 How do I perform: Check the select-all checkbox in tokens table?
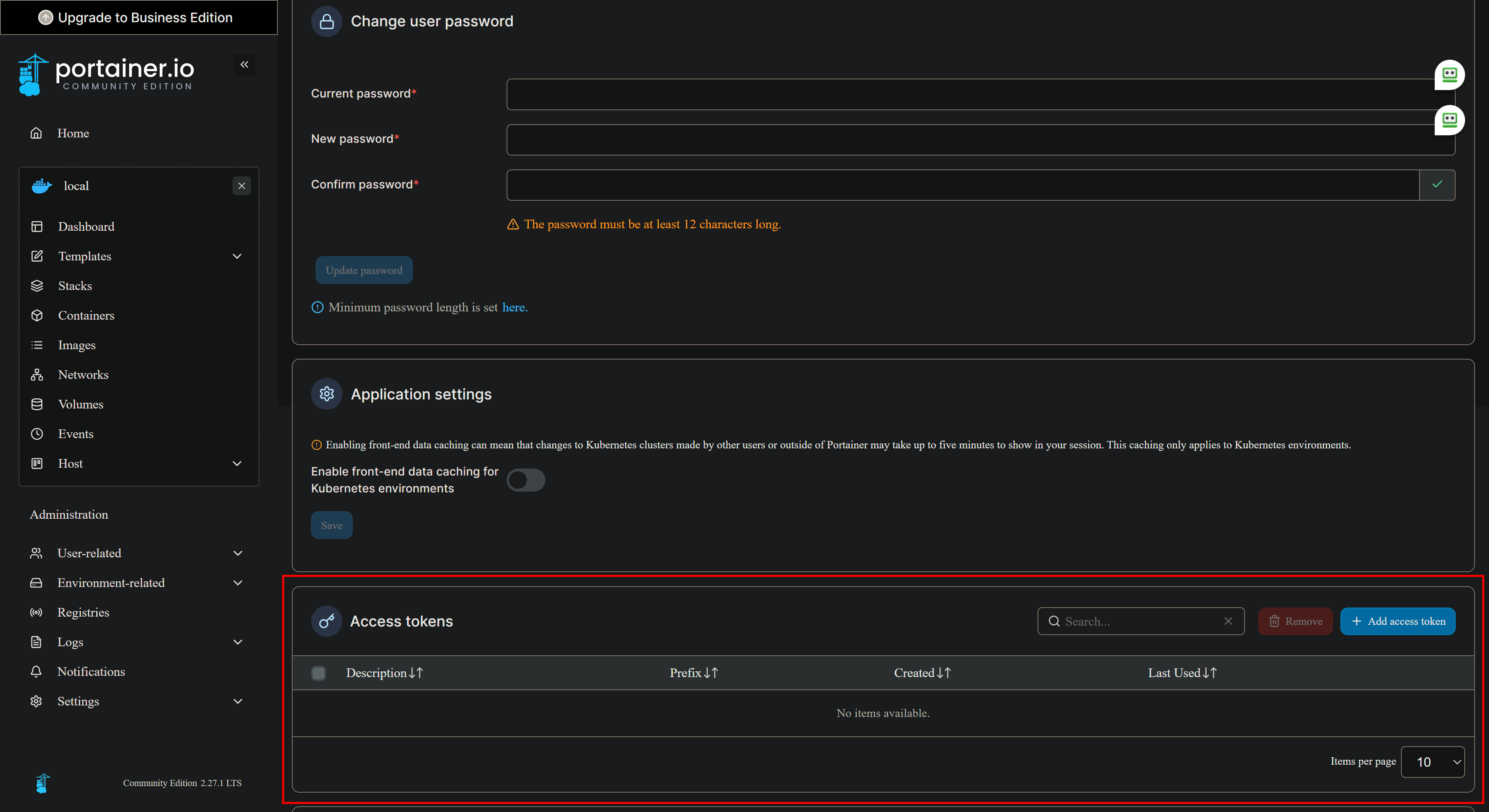point(319,673)
